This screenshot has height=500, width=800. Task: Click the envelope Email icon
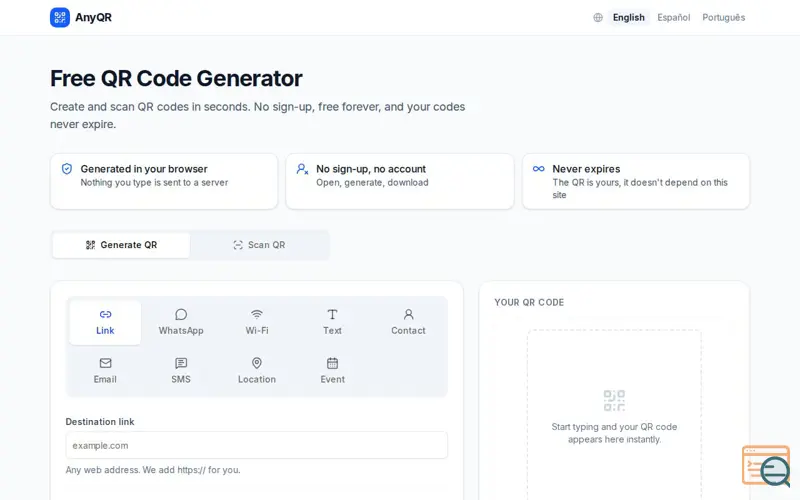pyautogui.click(x=105, y=363)
